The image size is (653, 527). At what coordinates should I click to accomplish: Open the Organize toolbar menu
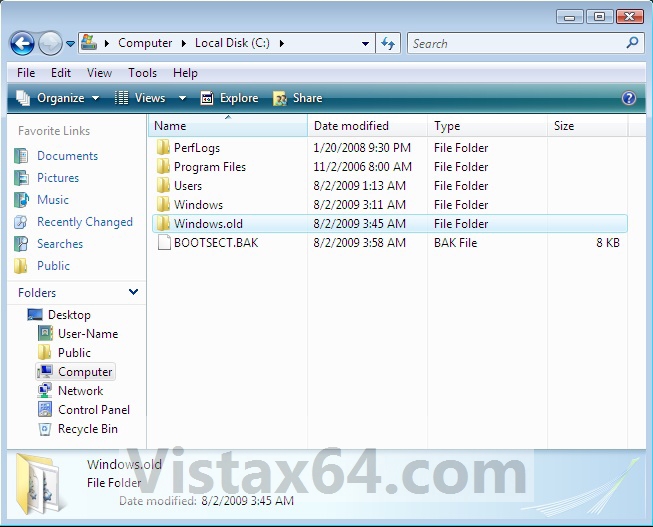tap(57, 98)
